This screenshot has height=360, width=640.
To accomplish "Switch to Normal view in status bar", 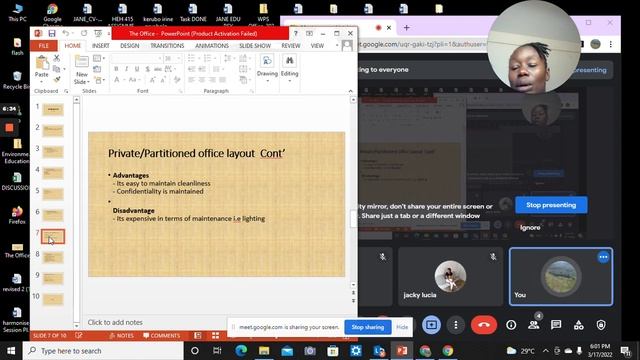I will pos(198,336).
